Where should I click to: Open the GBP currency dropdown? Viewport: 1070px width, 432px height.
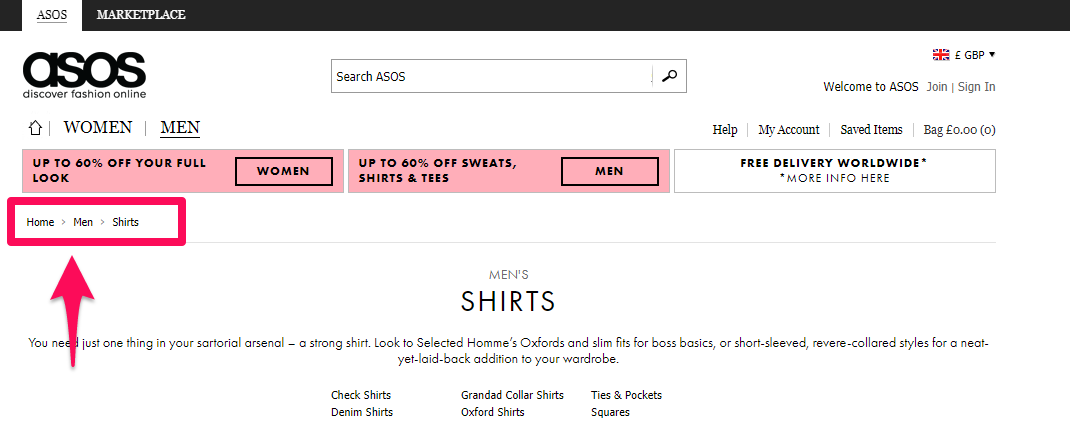974,55
